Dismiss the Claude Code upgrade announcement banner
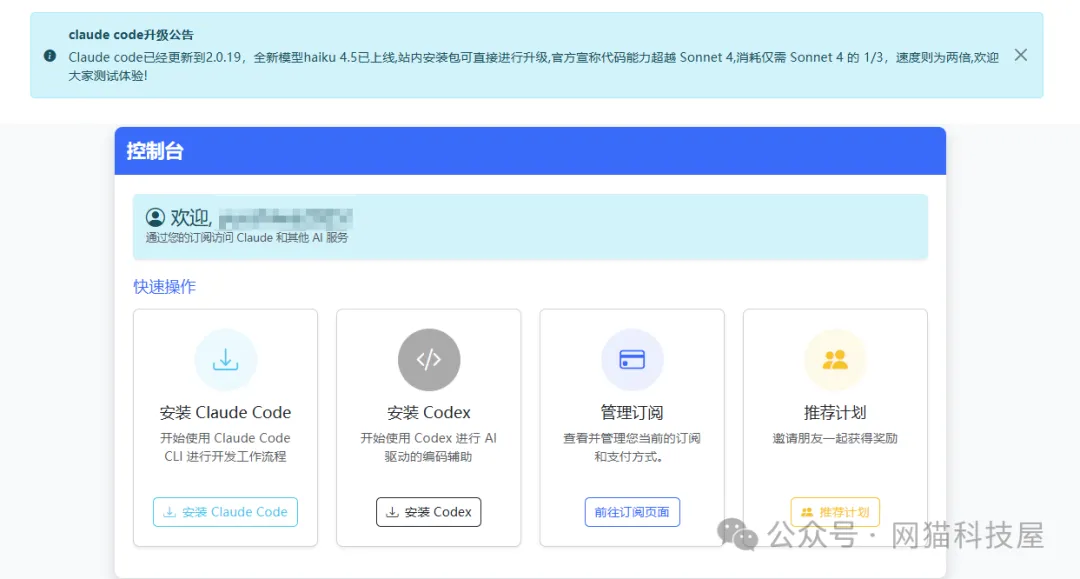The width and height of the screenshot is (1080, 579). pyautogui.click(x=1020, y=55)
